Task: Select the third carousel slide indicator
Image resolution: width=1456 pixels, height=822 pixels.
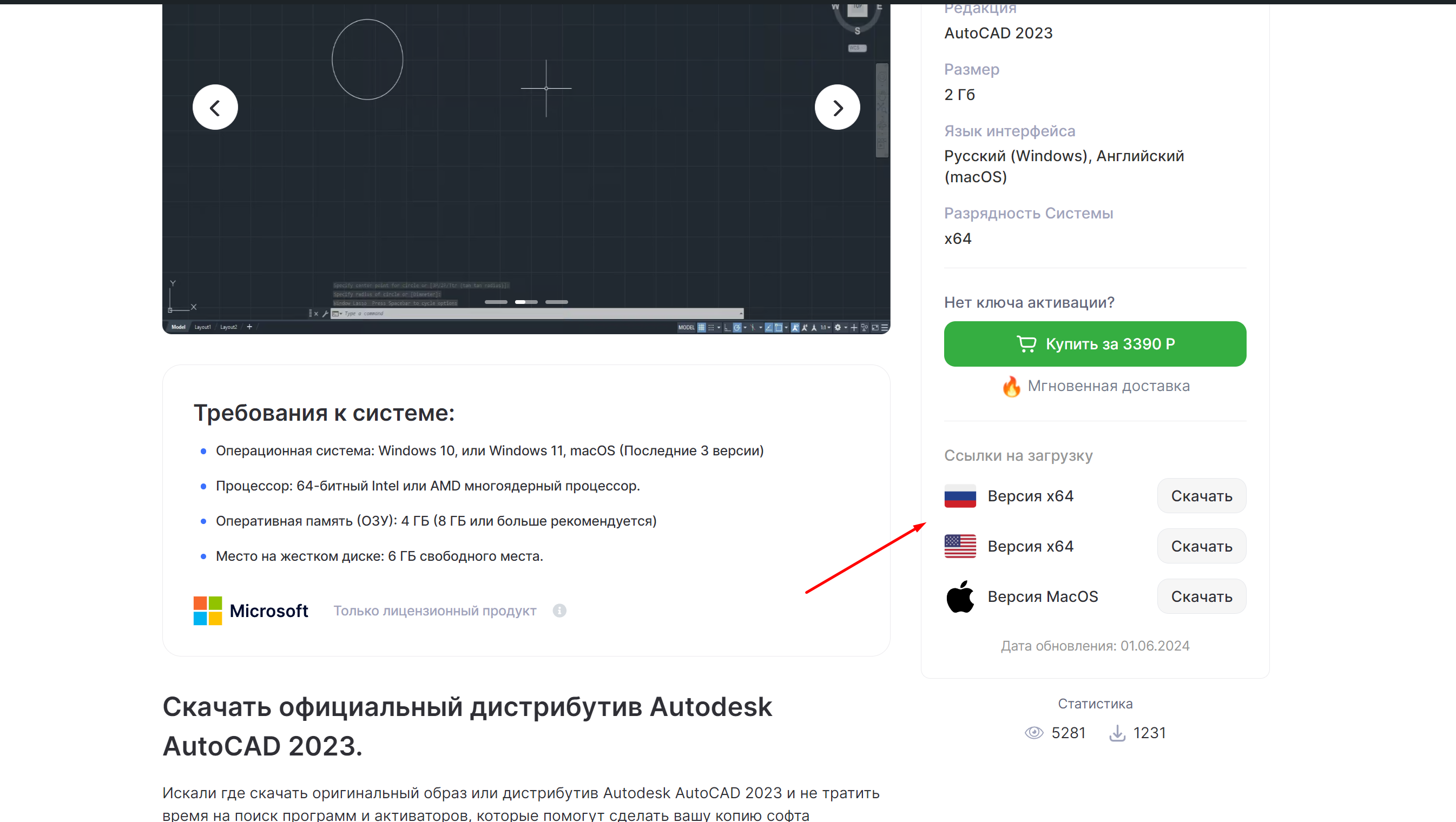Action: pos(556,302)
